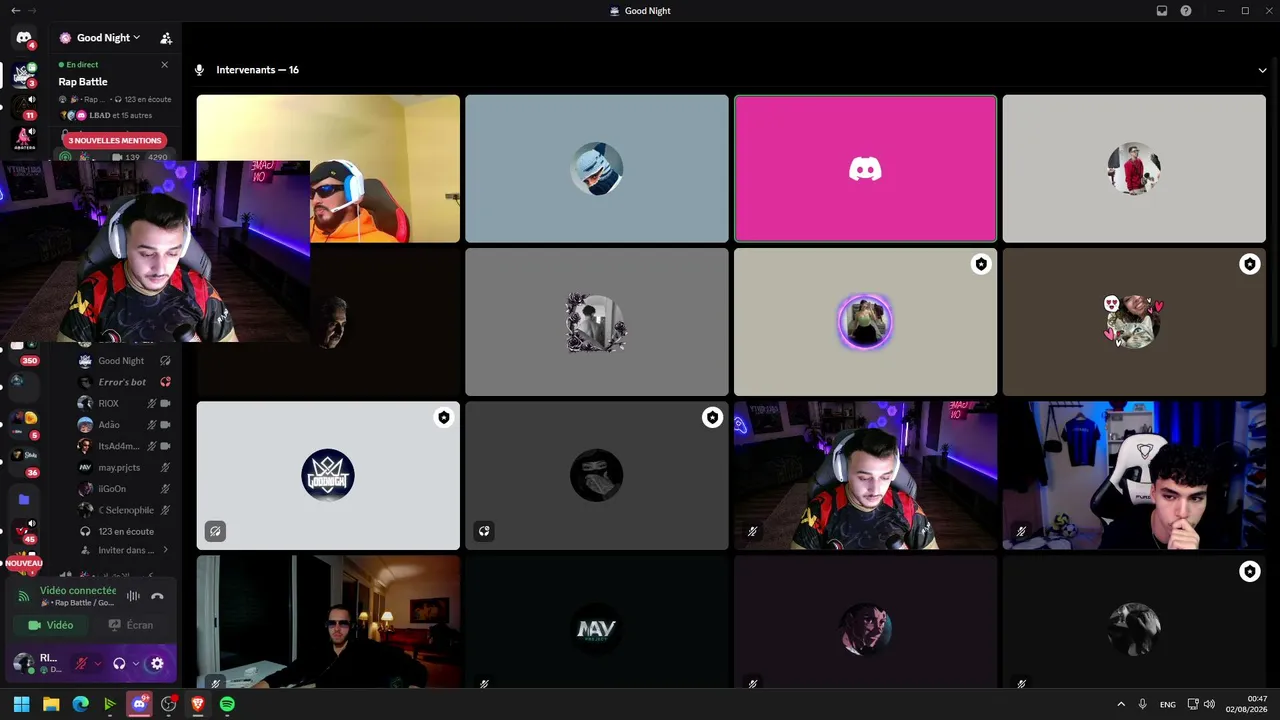This screenshot has width=1280, height=720.
Task: Select RIOX in the speaker list
Action: point(124,403)
